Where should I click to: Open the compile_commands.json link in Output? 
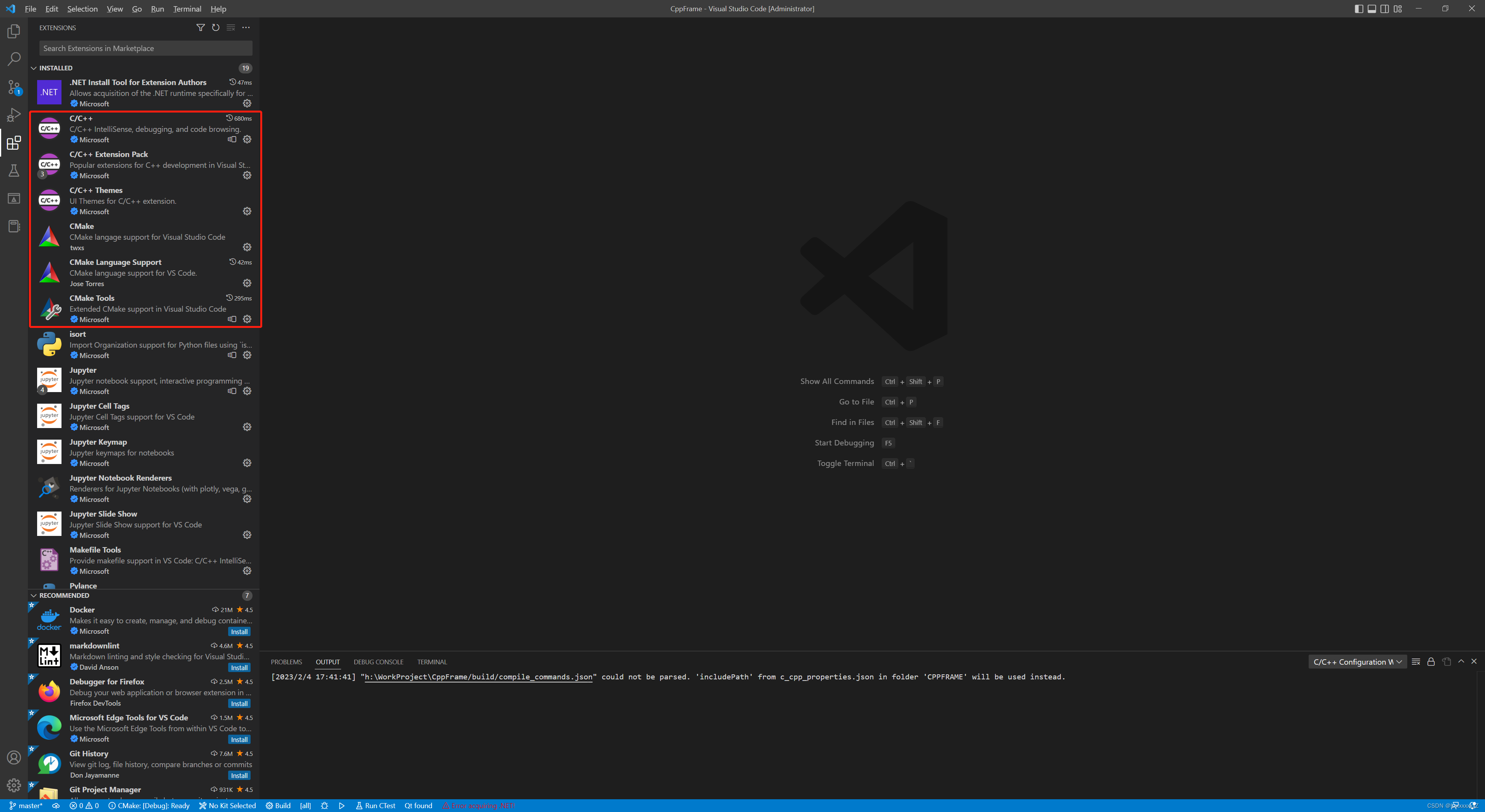click(477, 677)
